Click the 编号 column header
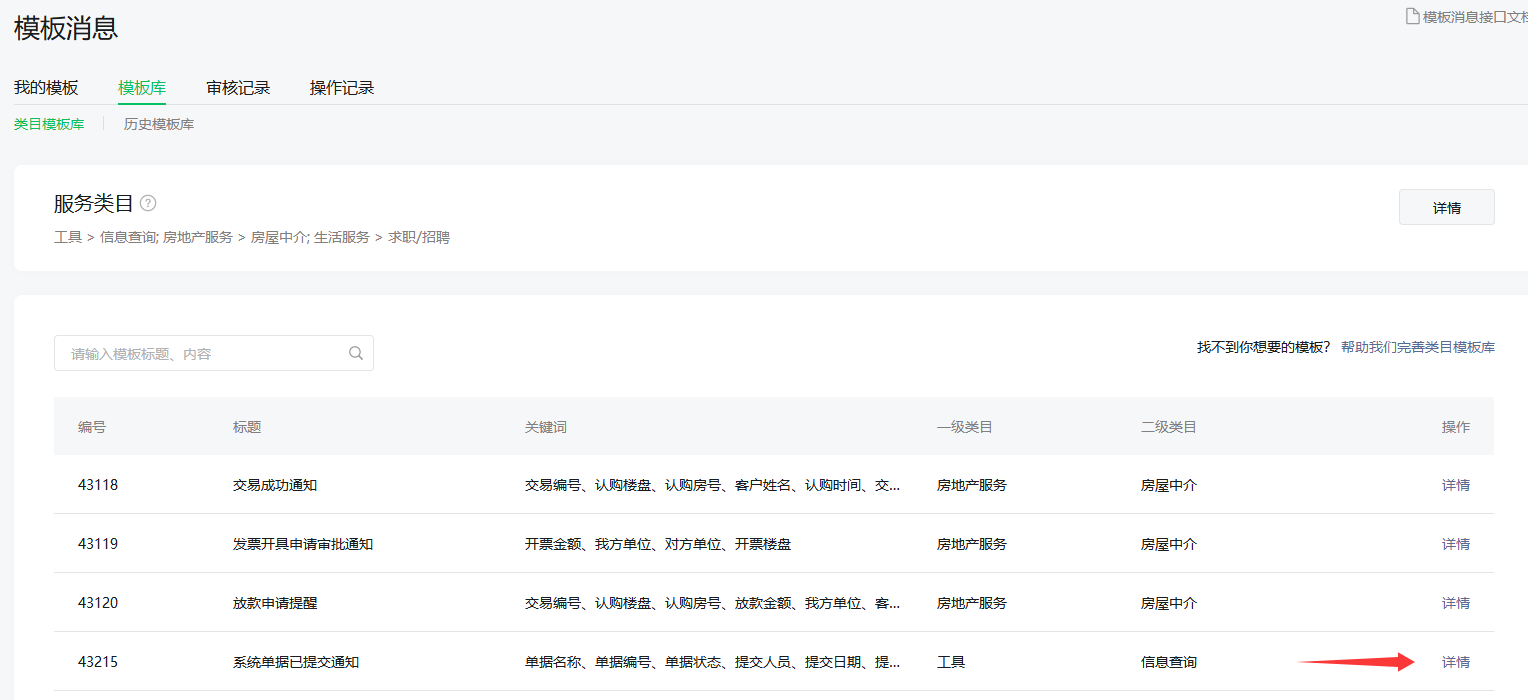1528x700 pixels. (92, 427)
